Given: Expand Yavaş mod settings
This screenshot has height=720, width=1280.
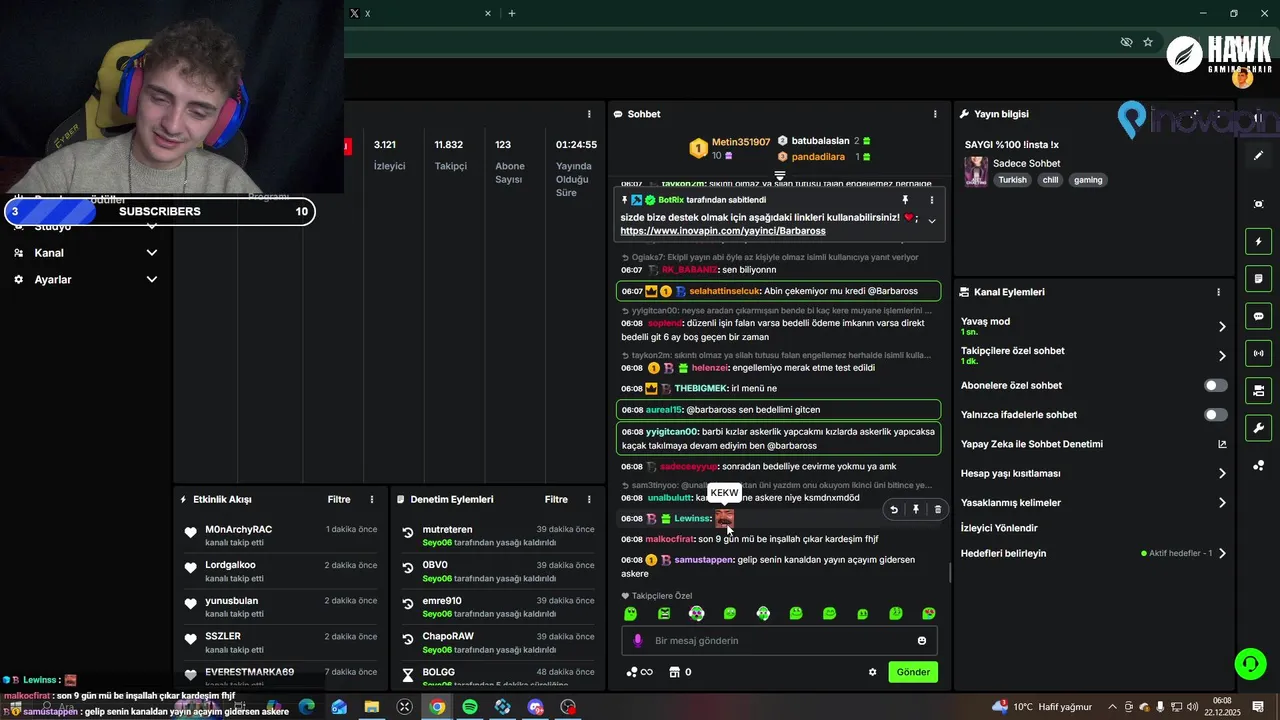Looking at the screenshot, I should [x=1222, y=327].
